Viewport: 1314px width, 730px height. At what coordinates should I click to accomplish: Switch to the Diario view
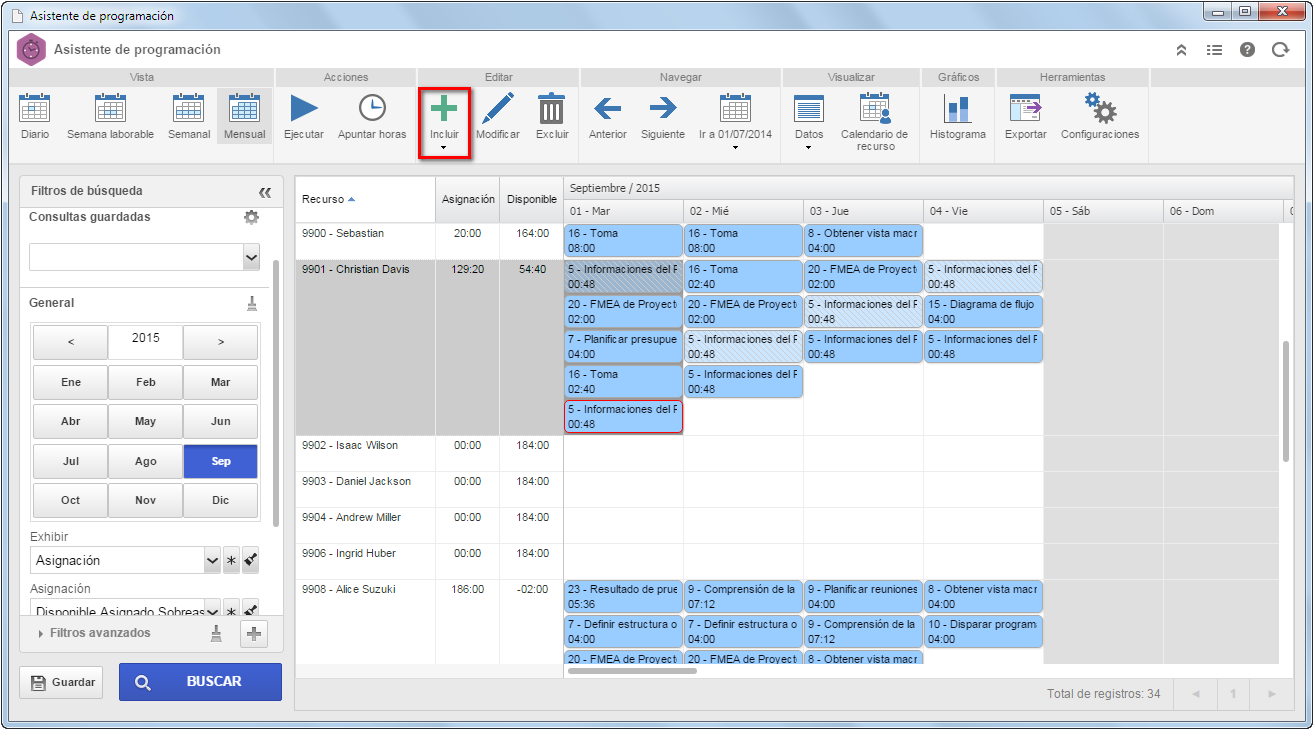click(x=35, y=118)
